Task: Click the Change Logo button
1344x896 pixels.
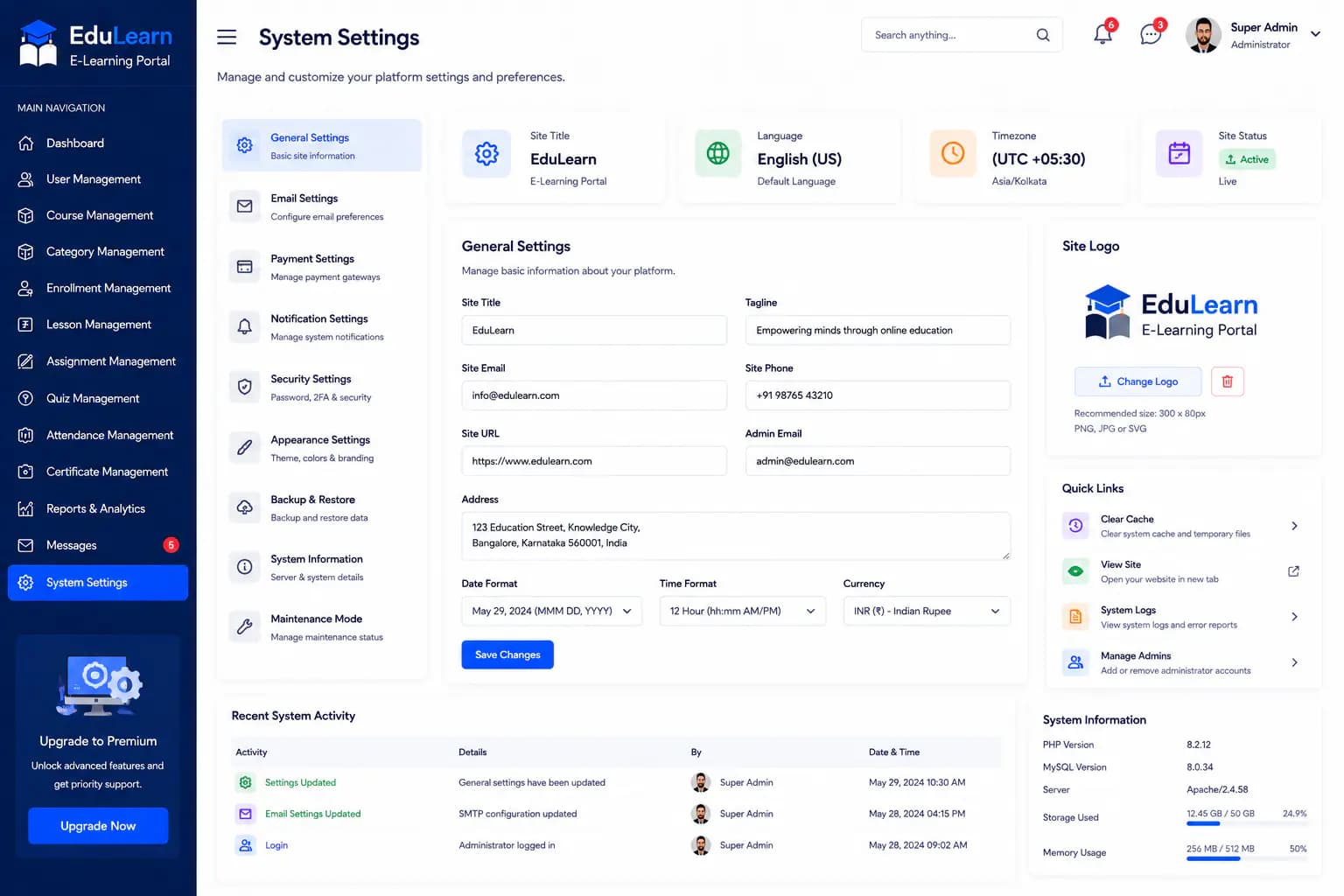Action: pyautogui.click(x=1138, y=381)
